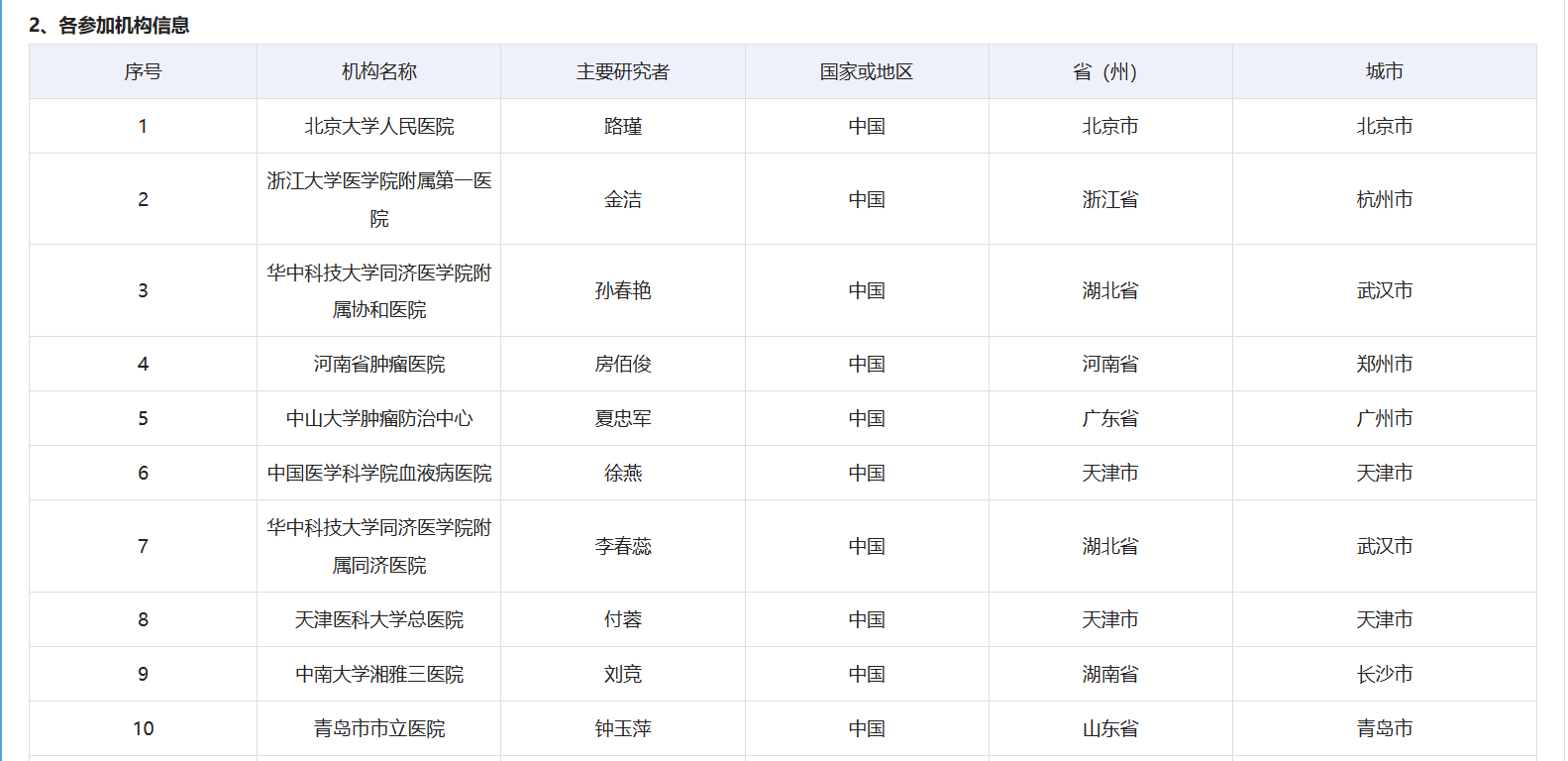The height and width of the screenshot is (761, 1568).
Task: Click researcher name "刘竞"
Action: tap(623, 674)
